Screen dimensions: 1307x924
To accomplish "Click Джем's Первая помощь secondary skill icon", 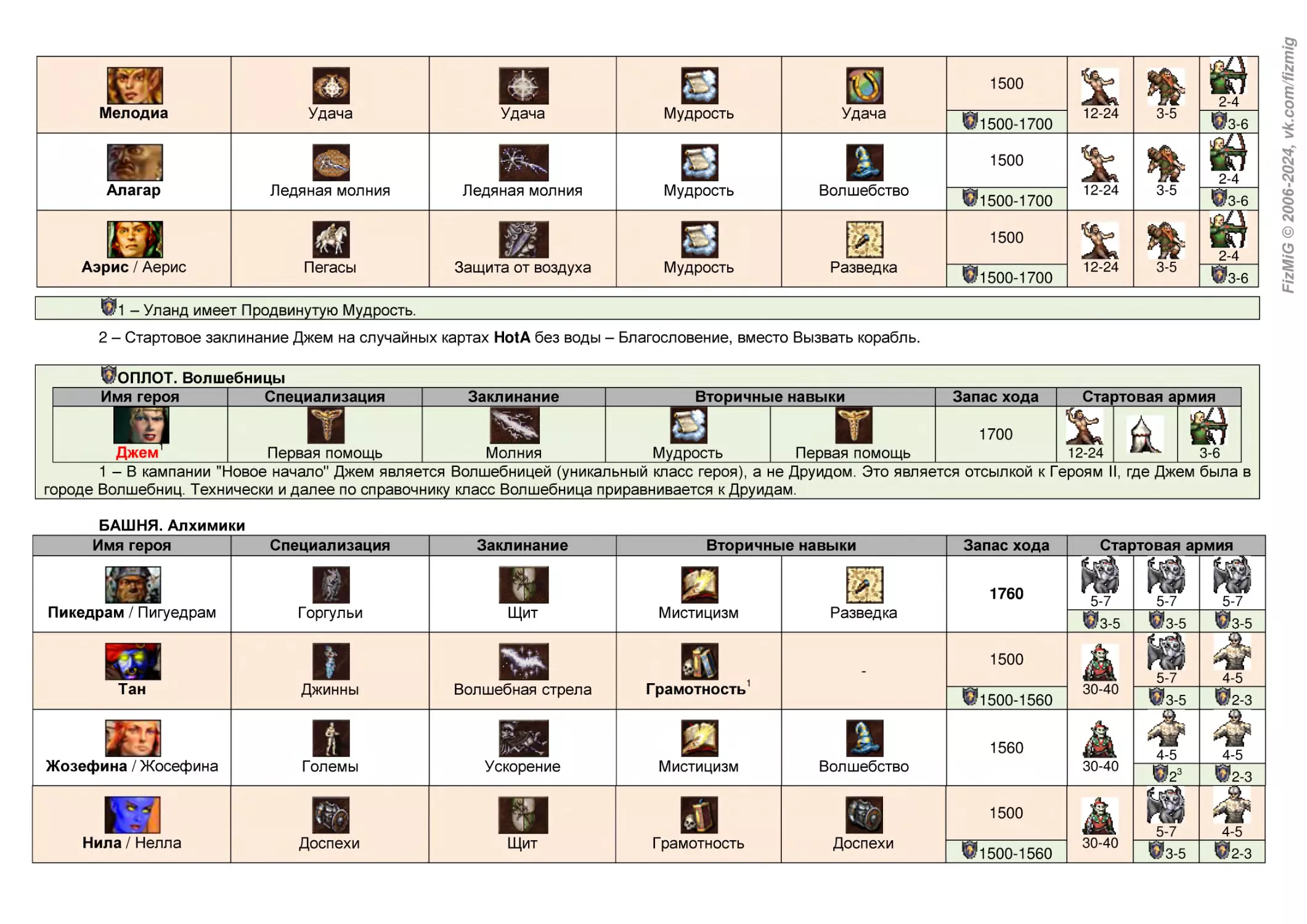I will click(853, 425).
